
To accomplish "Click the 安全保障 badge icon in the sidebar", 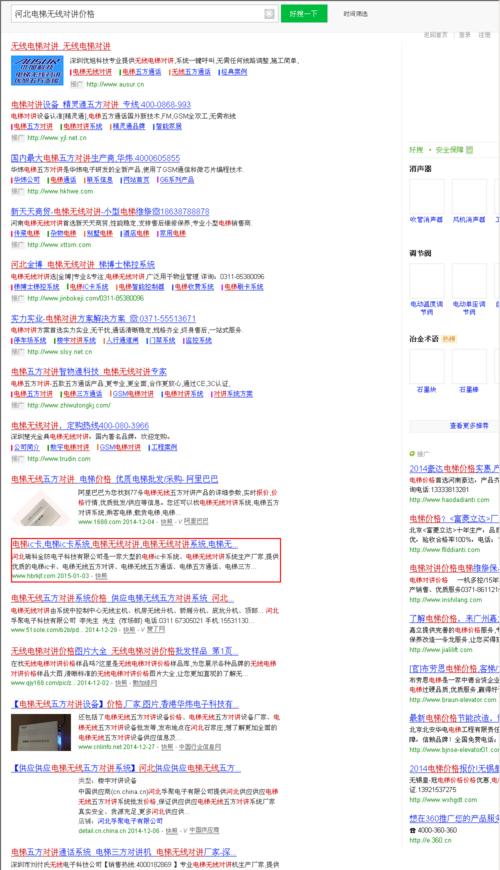I will point(469,150).
